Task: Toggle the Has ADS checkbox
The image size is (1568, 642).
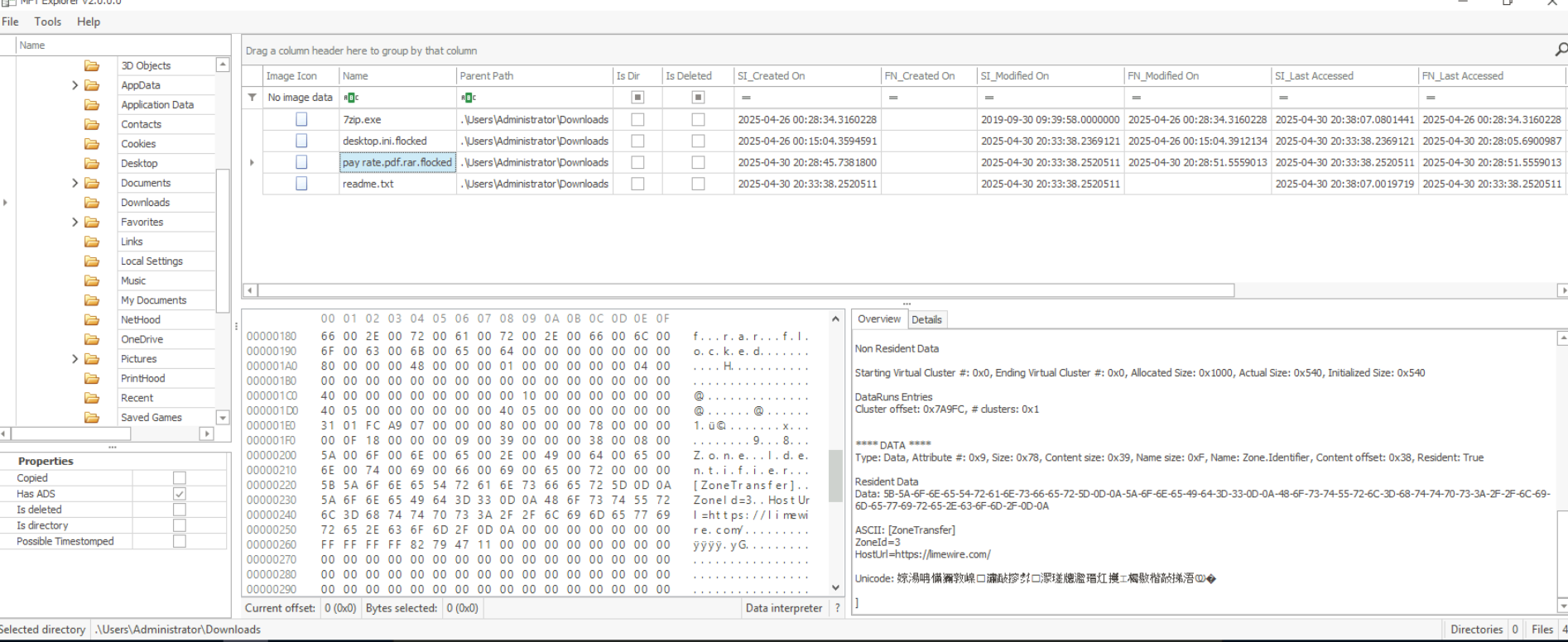Action: point(180,494)
